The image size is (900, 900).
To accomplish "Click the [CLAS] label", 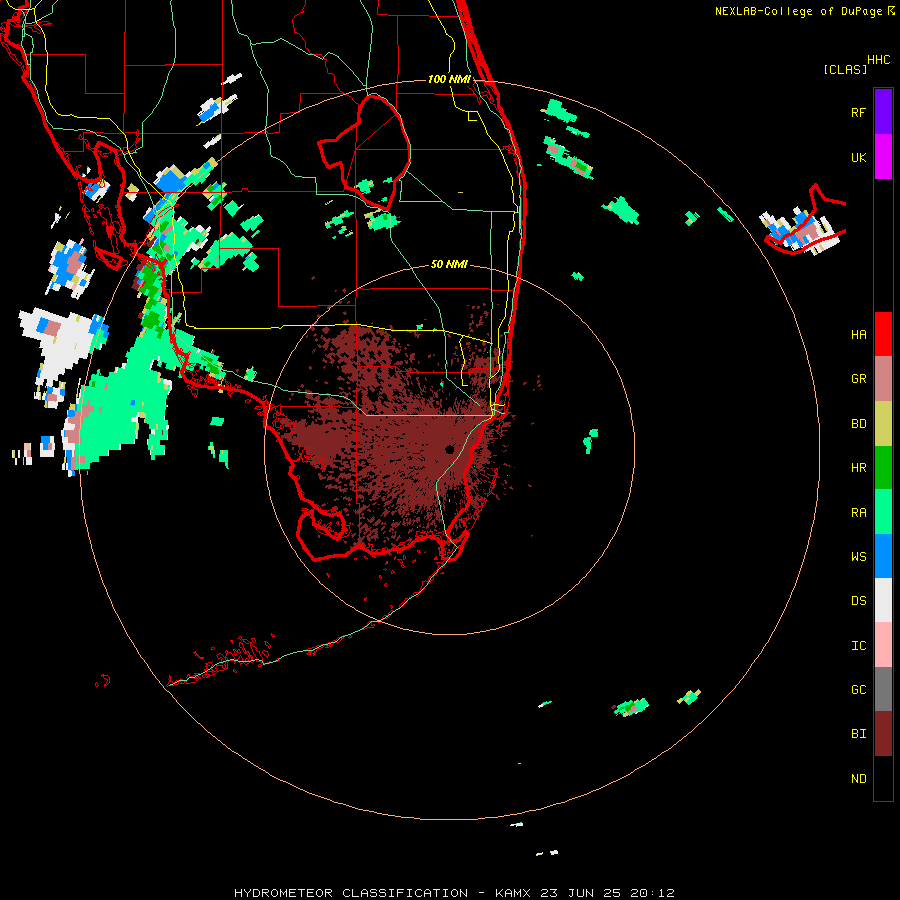I will (x=845, y=69).
